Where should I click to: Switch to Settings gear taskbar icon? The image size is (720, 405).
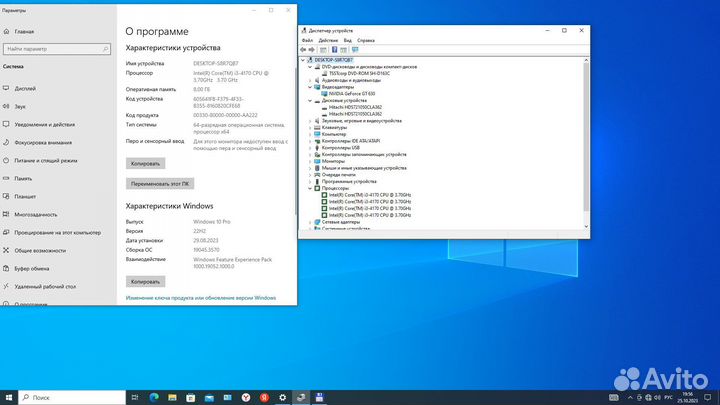(282, 398)
